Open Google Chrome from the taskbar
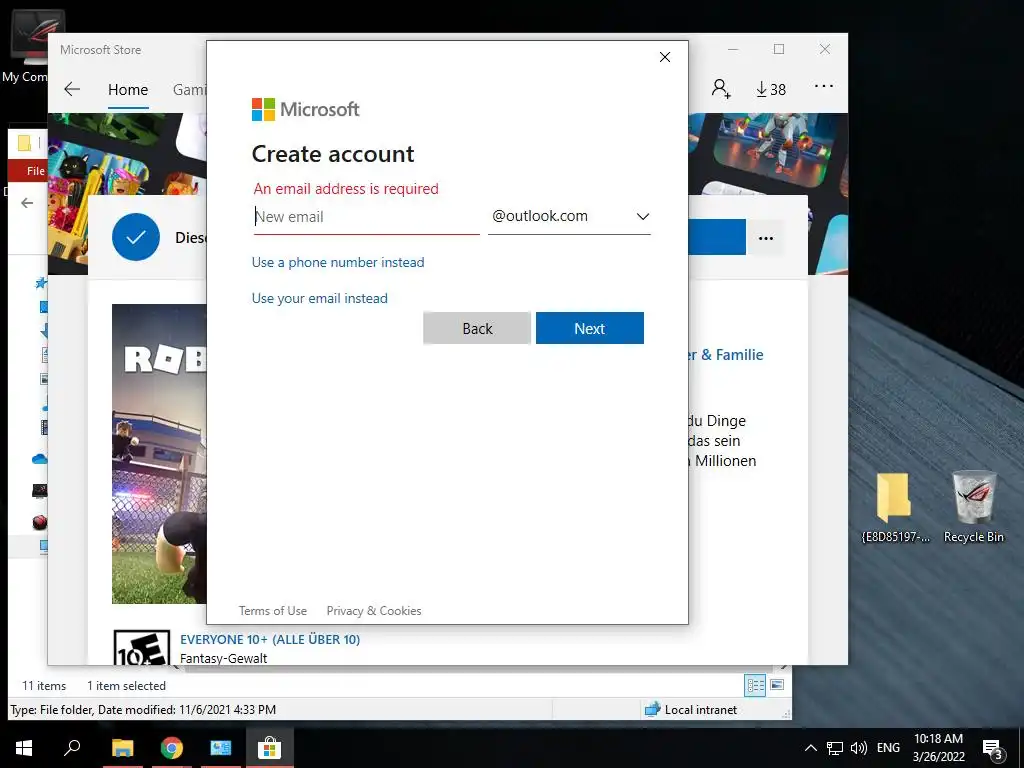This screenshot has height=768, width=1024. (172, 748)
